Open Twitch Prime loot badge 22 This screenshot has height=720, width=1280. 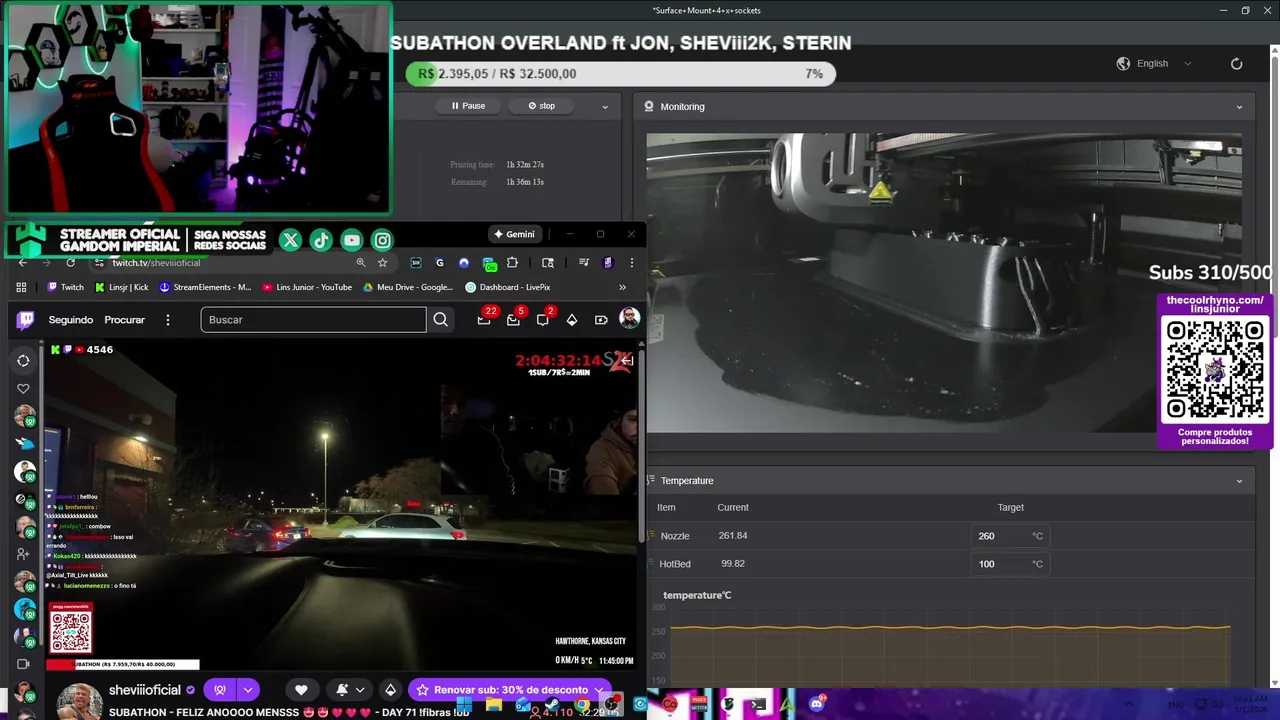click(x=485, y=319)
